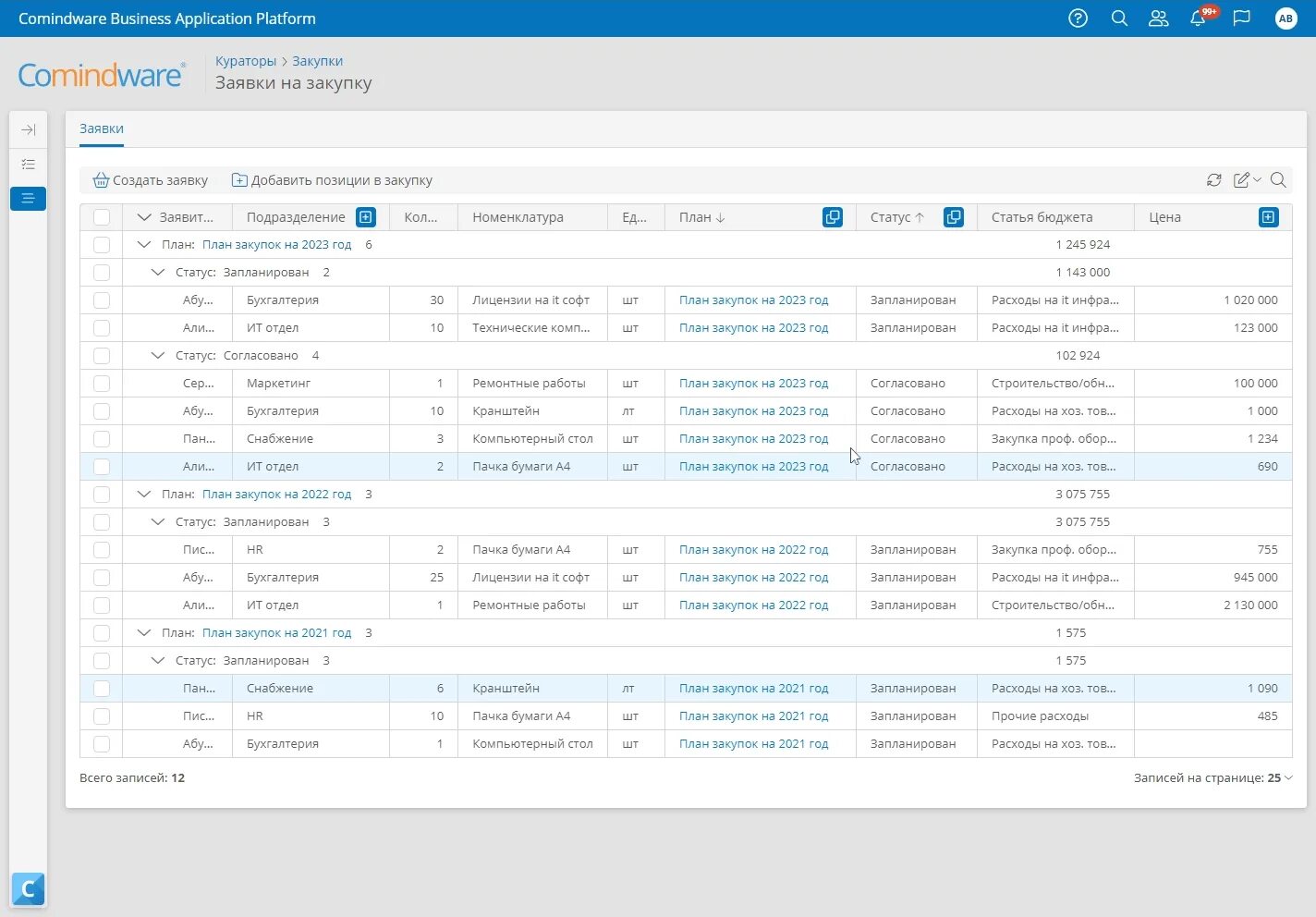Open table search via magnifier above the grid

coord(1278,180)
